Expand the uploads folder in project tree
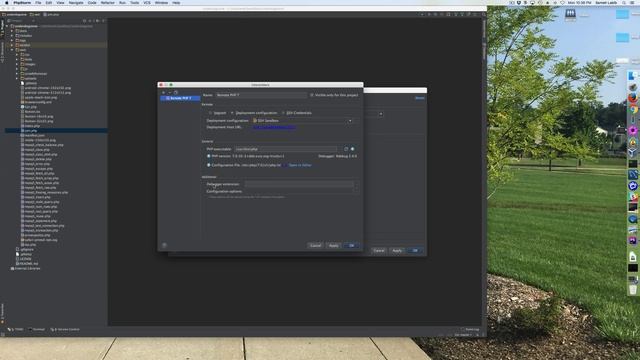This screenshot has height=360, width=640. pyautogui.click(x=18, y=78)
